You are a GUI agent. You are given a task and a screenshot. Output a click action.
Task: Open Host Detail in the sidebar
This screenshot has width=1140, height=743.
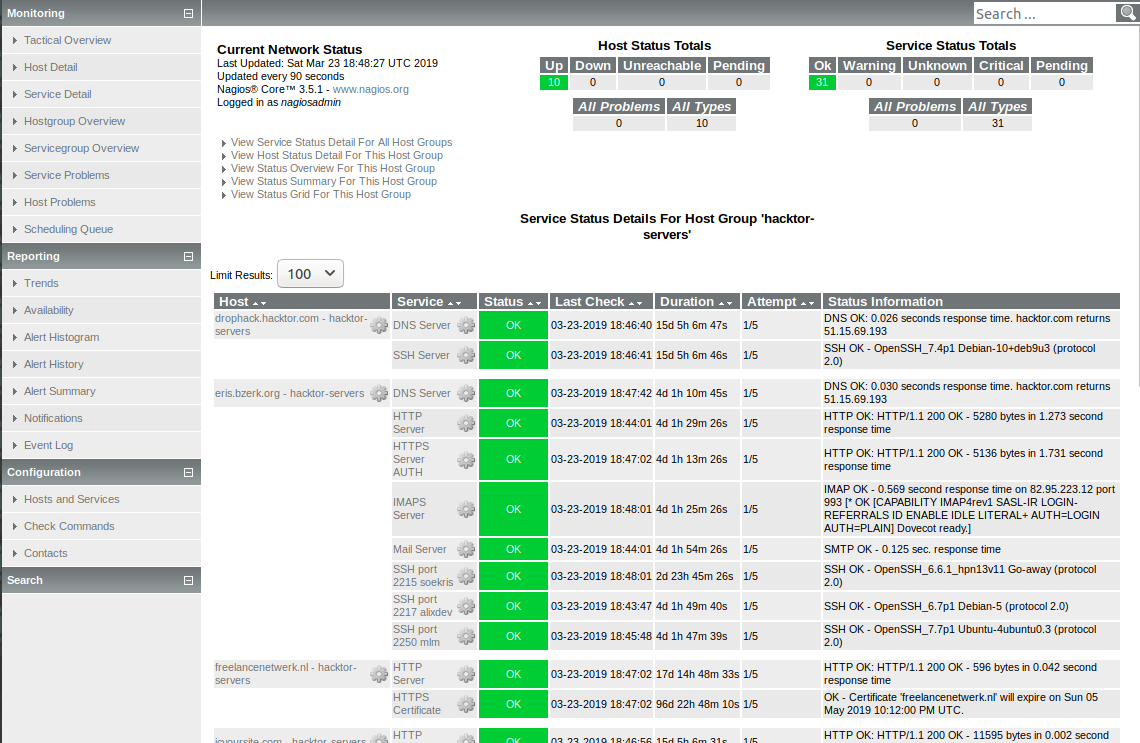[51, 67]
